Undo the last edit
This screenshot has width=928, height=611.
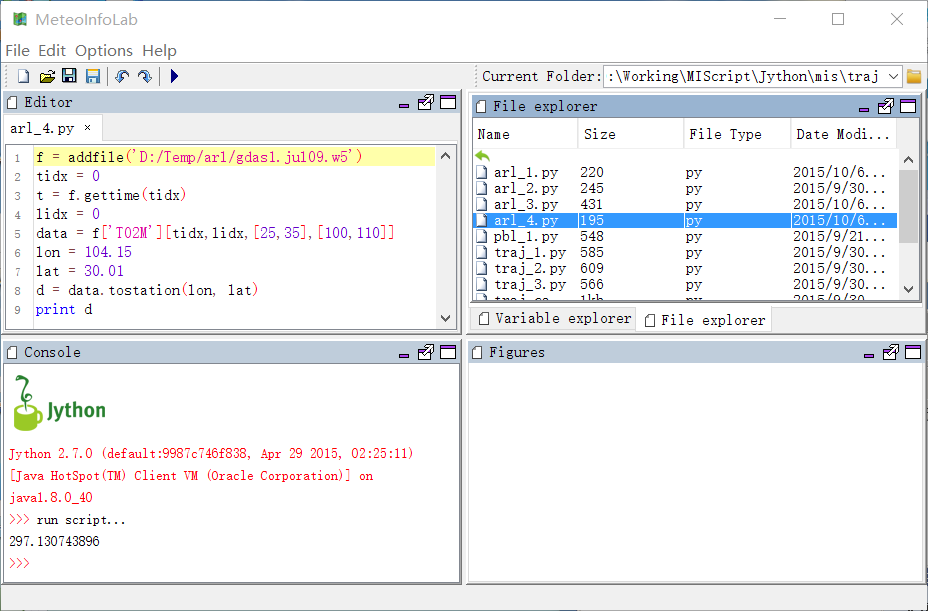(122, 76)
